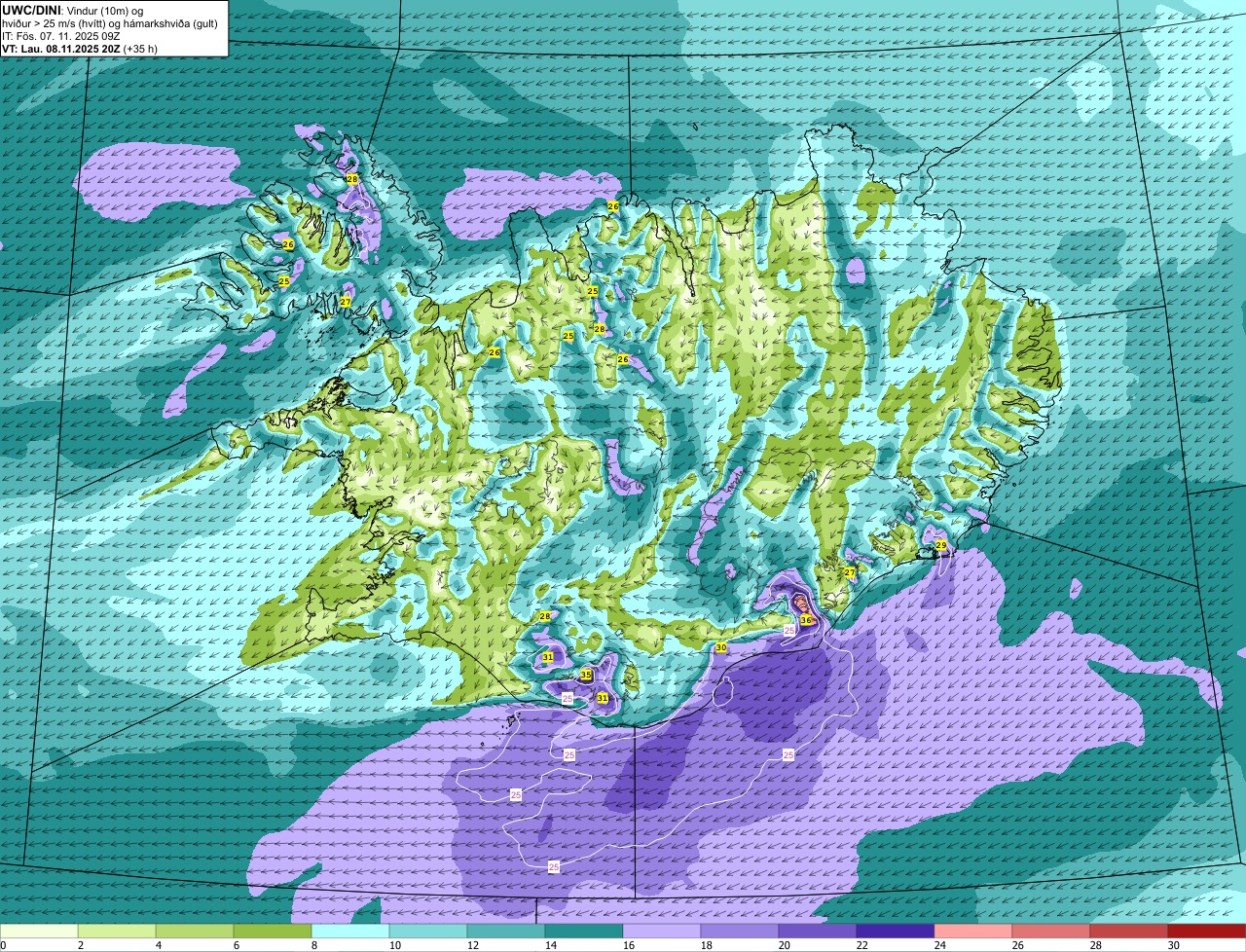Screen dimensions: 1246x952
Task: Click the yellow 36 peak gust label
Action: (x=806, y=620)
